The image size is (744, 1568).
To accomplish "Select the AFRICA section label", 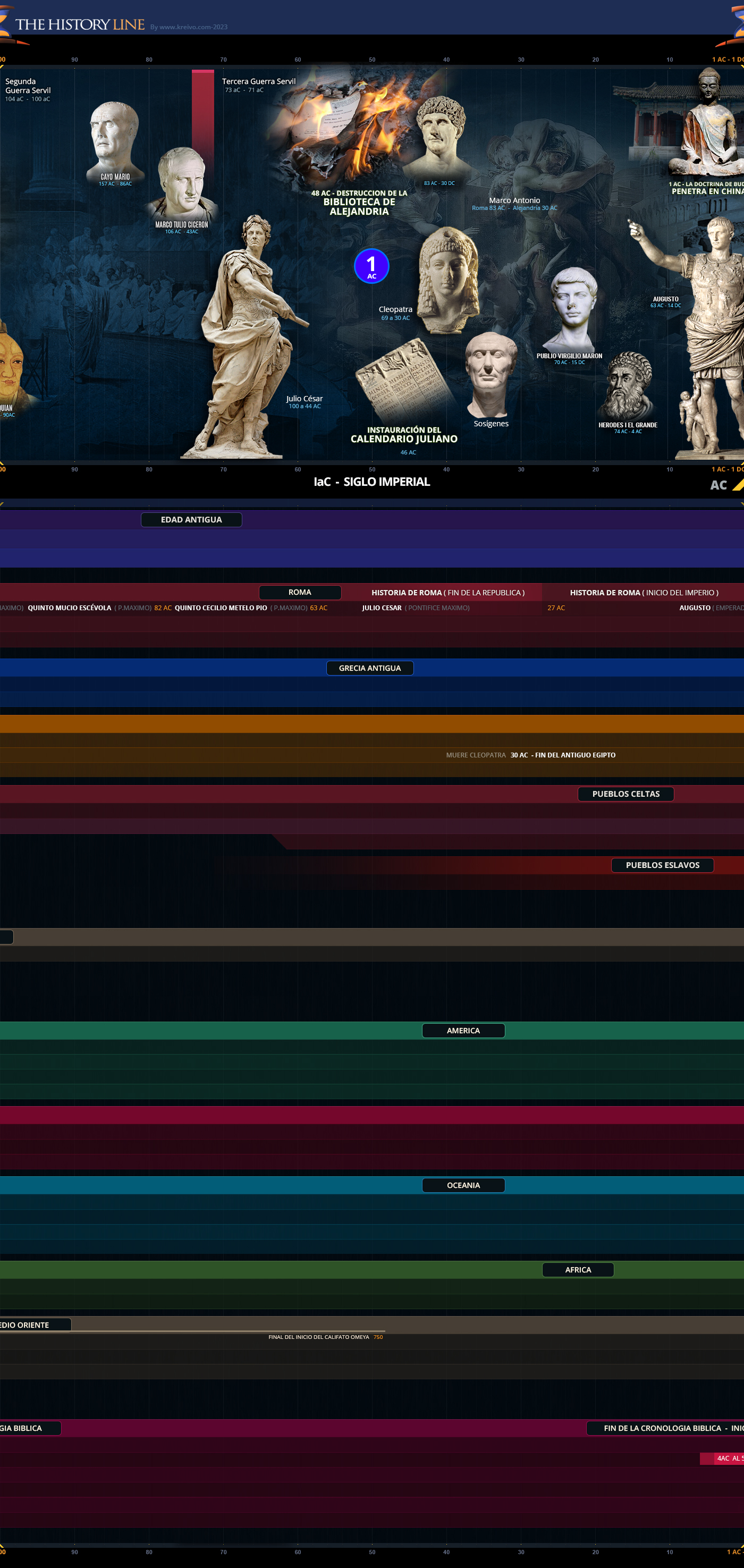I will (x=578, y=1270).
